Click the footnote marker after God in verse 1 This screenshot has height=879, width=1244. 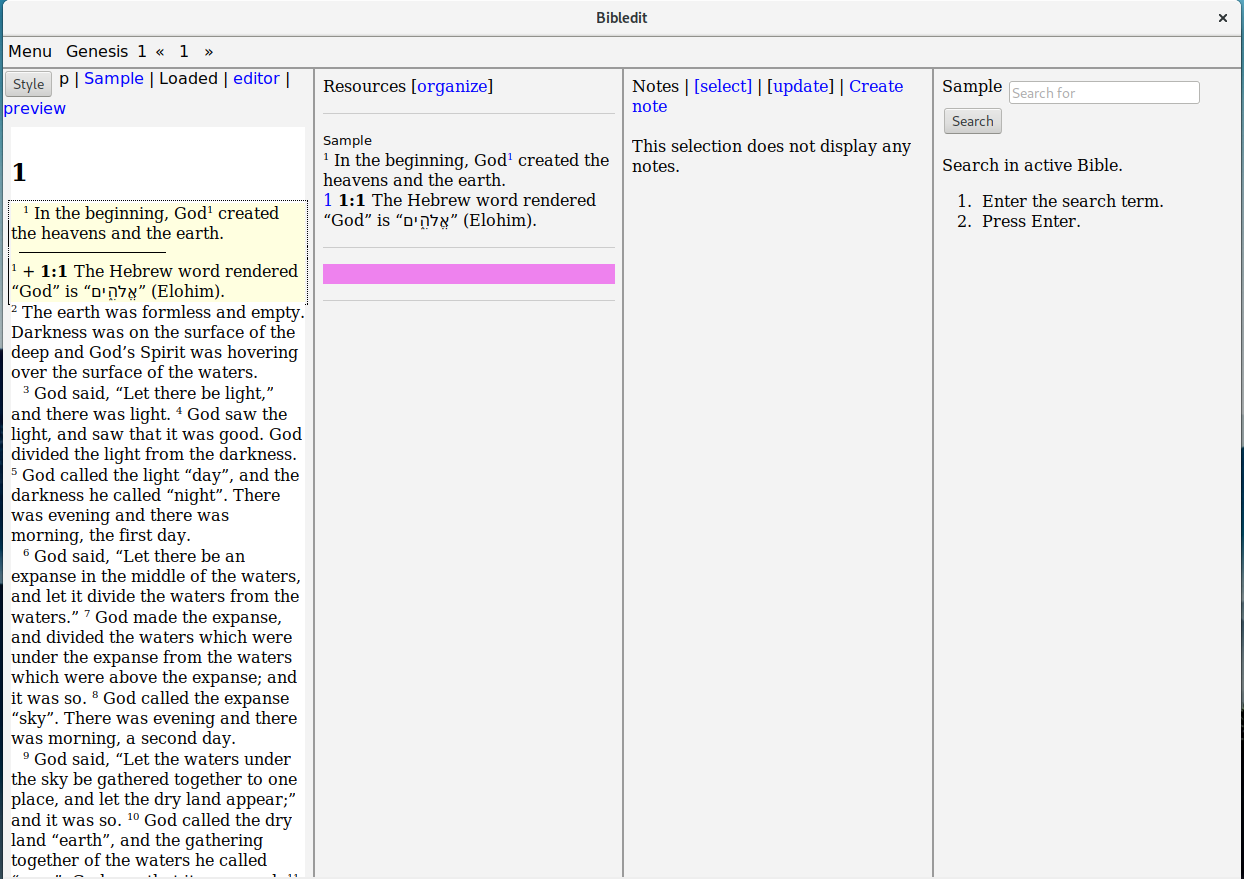pyautogui.click(x=211, y=210)
